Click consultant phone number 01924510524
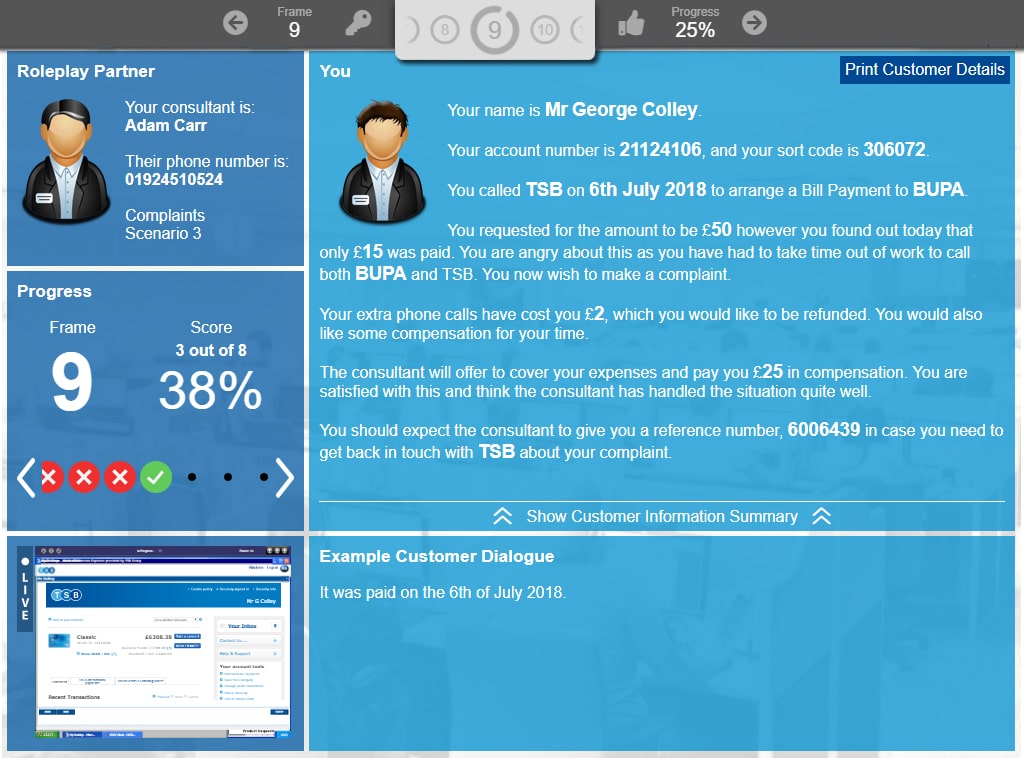Image resolution: width=1024 pixels, height=758 pixels. point(174,180)
